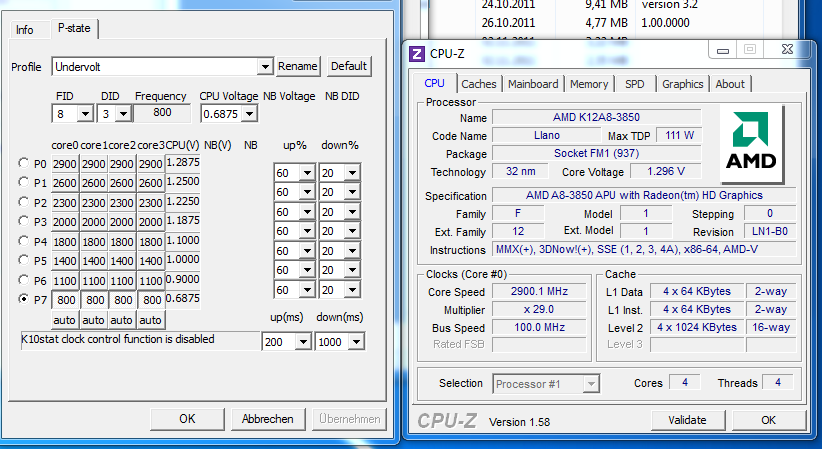Switch to the P-state tab

74,28
